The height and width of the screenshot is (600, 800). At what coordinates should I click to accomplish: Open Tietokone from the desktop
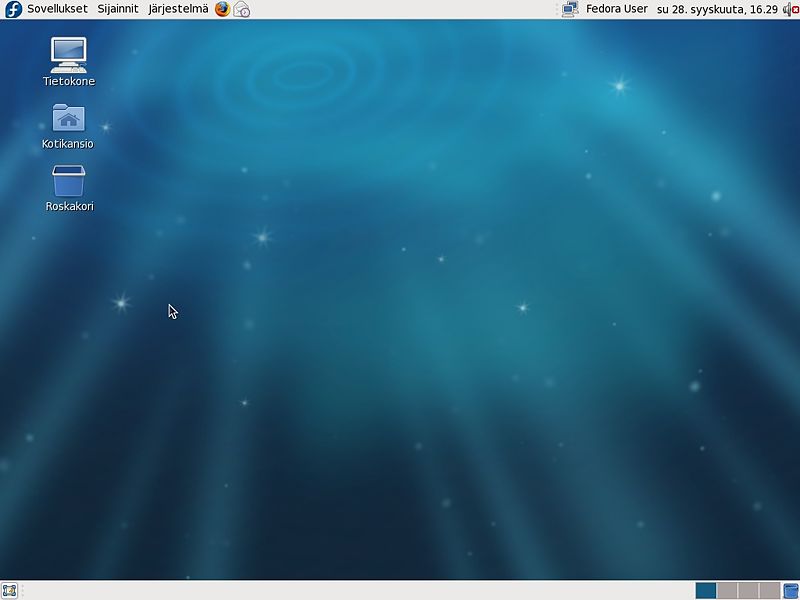pos(70,55)
